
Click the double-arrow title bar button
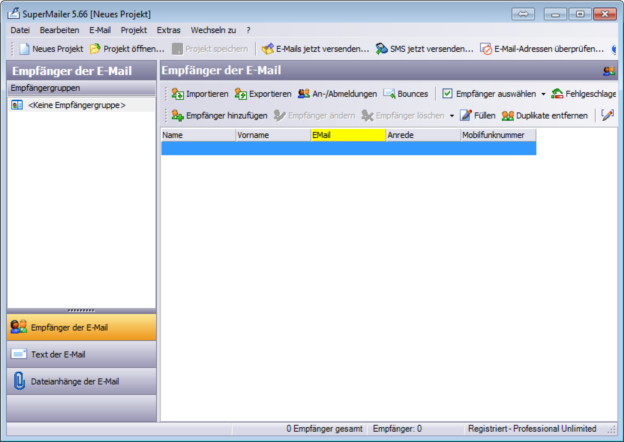(523, 14)
